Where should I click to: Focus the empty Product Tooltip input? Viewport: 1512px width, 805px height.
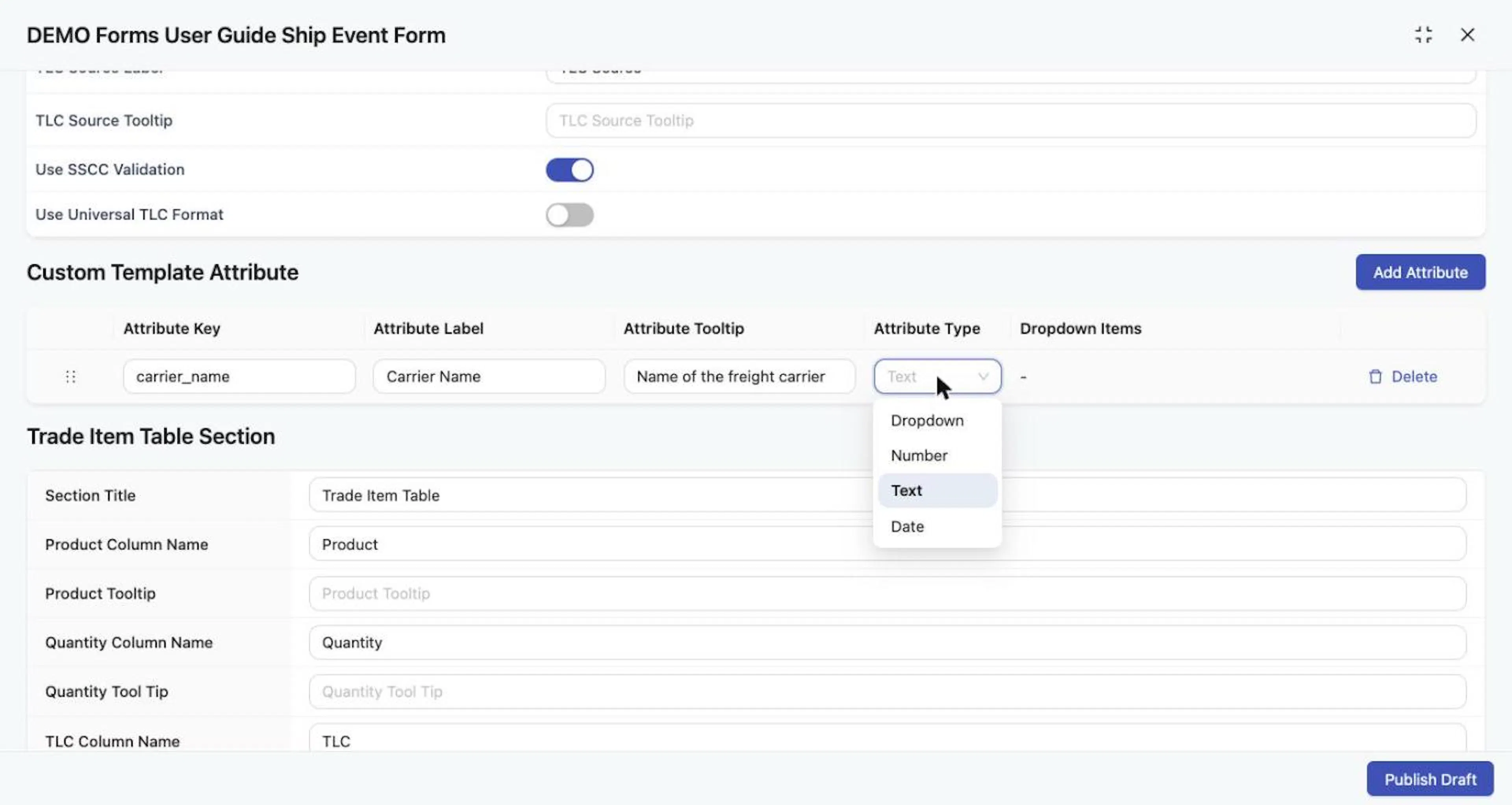[888, 593]
